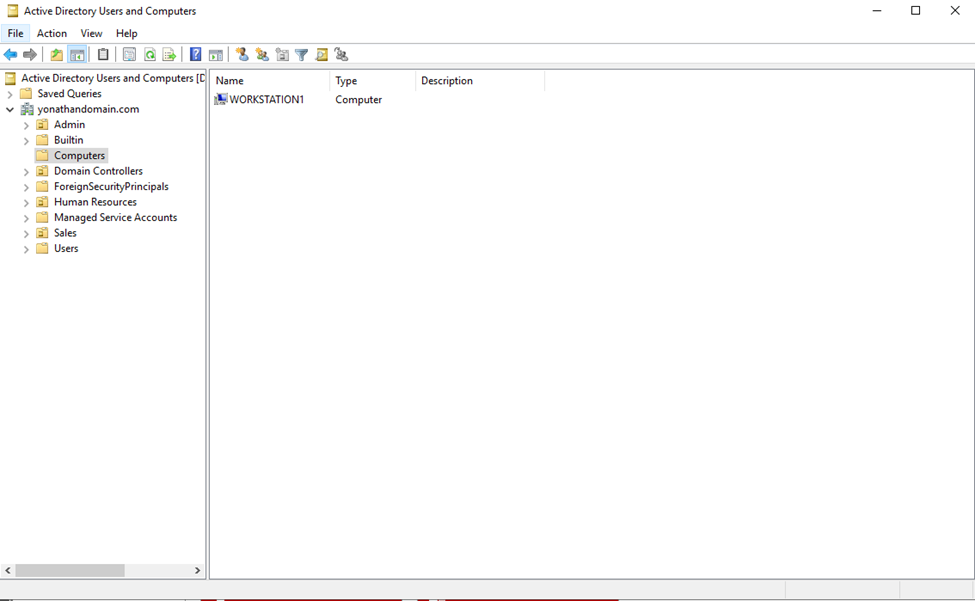Select ForeignSecurityPrincipals in the tree

coord(111,186)
